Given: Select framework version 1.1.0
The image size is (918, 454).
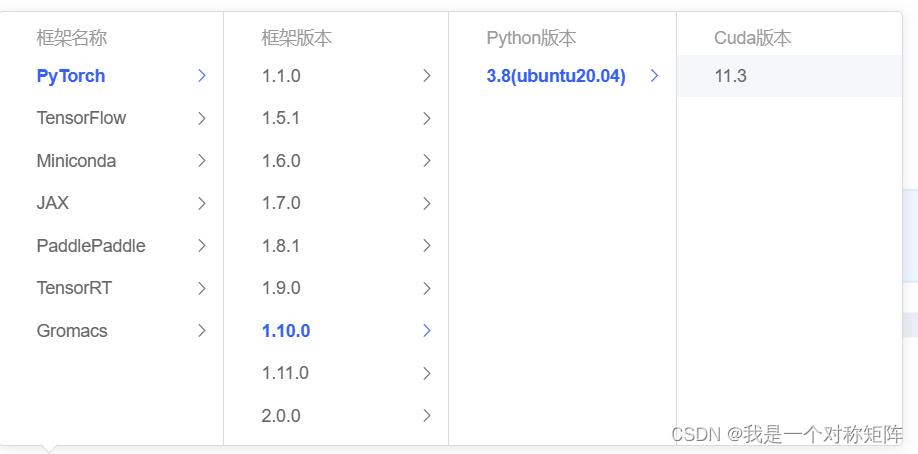Looking at the screenshot, I should pyautogui.click(x=281, y=76).
